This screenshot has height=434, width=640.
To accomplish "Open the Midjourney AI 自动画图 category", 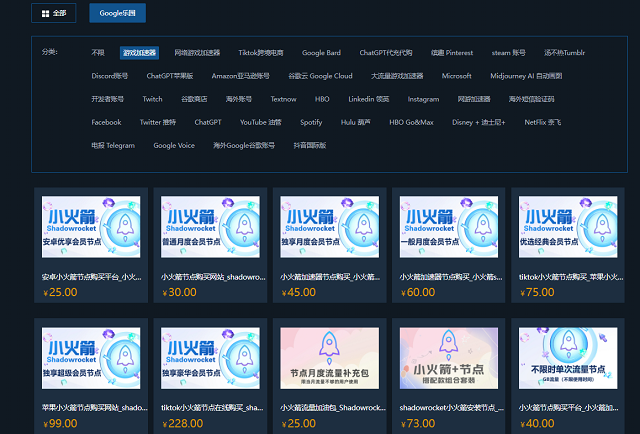I will (526, 76).
